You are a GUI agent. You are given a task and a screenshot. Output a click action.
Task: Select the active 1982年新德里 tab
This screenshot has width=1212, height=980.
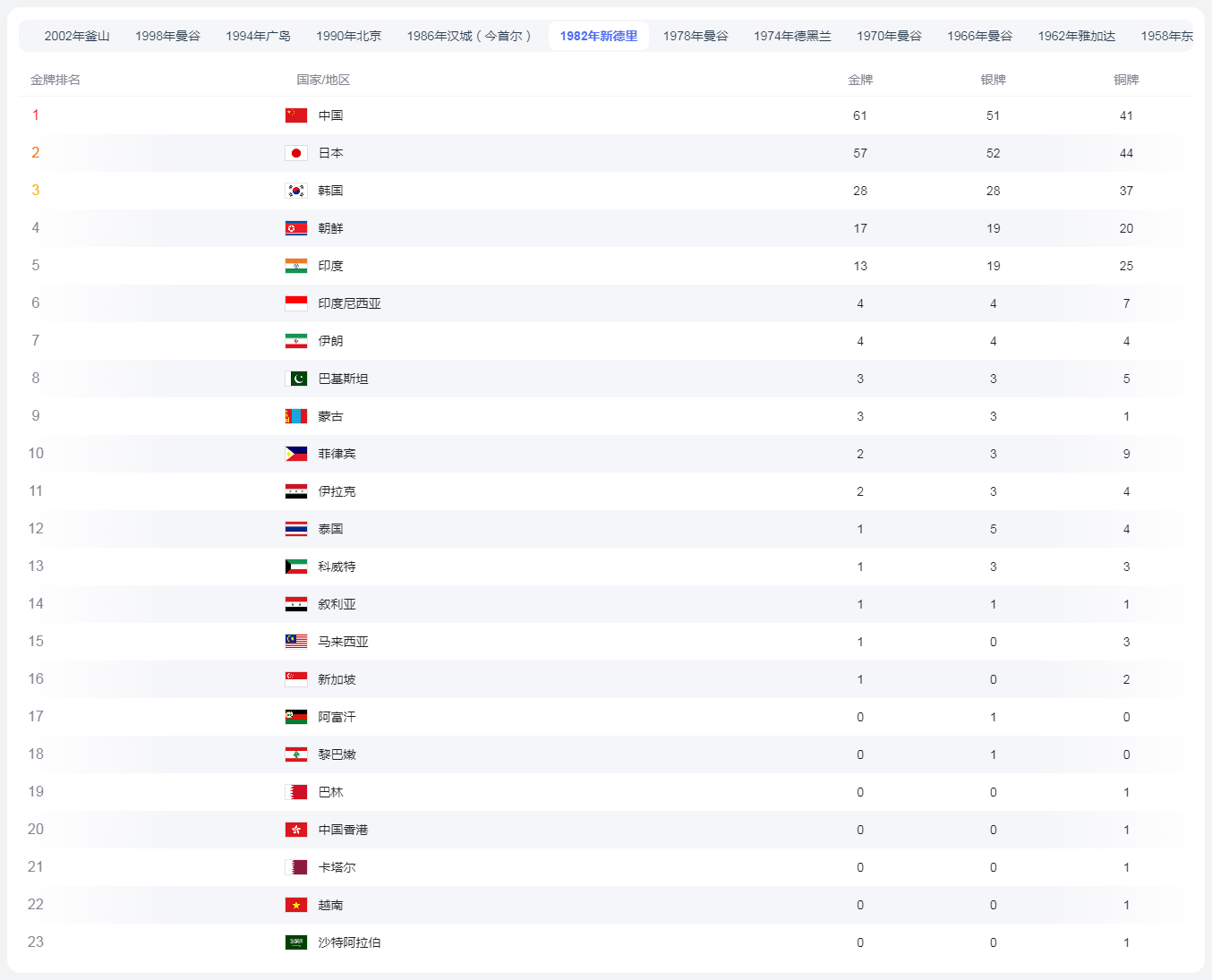[x=599, y=36]
